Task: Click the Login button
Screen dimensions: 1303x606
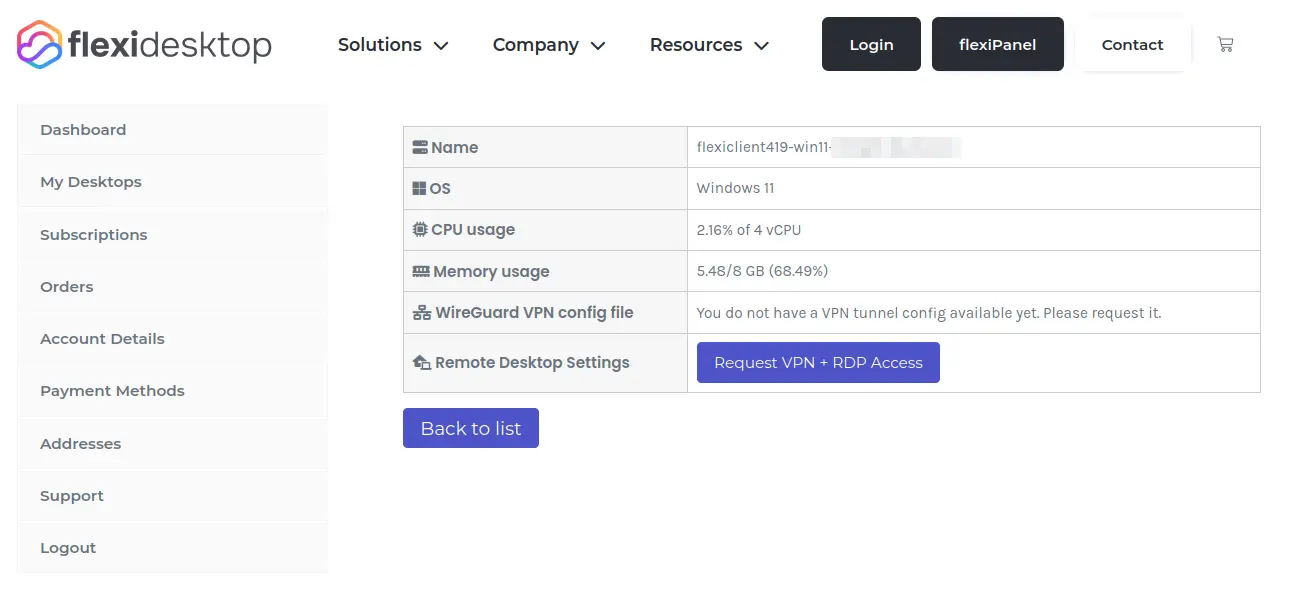Action: pyautogui.click(x=871, y=44)
